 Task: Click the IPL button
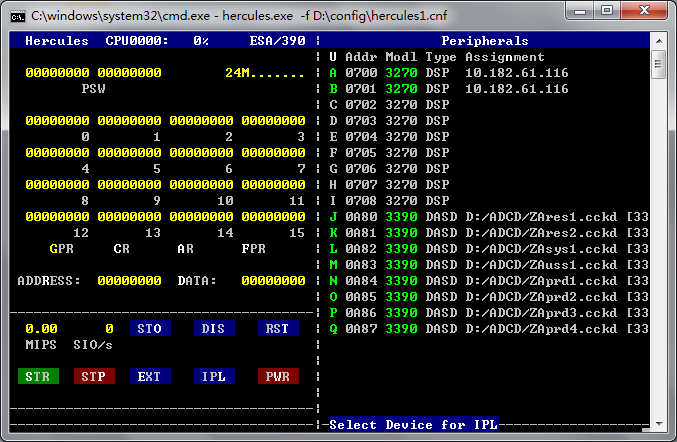coord(214,376)
